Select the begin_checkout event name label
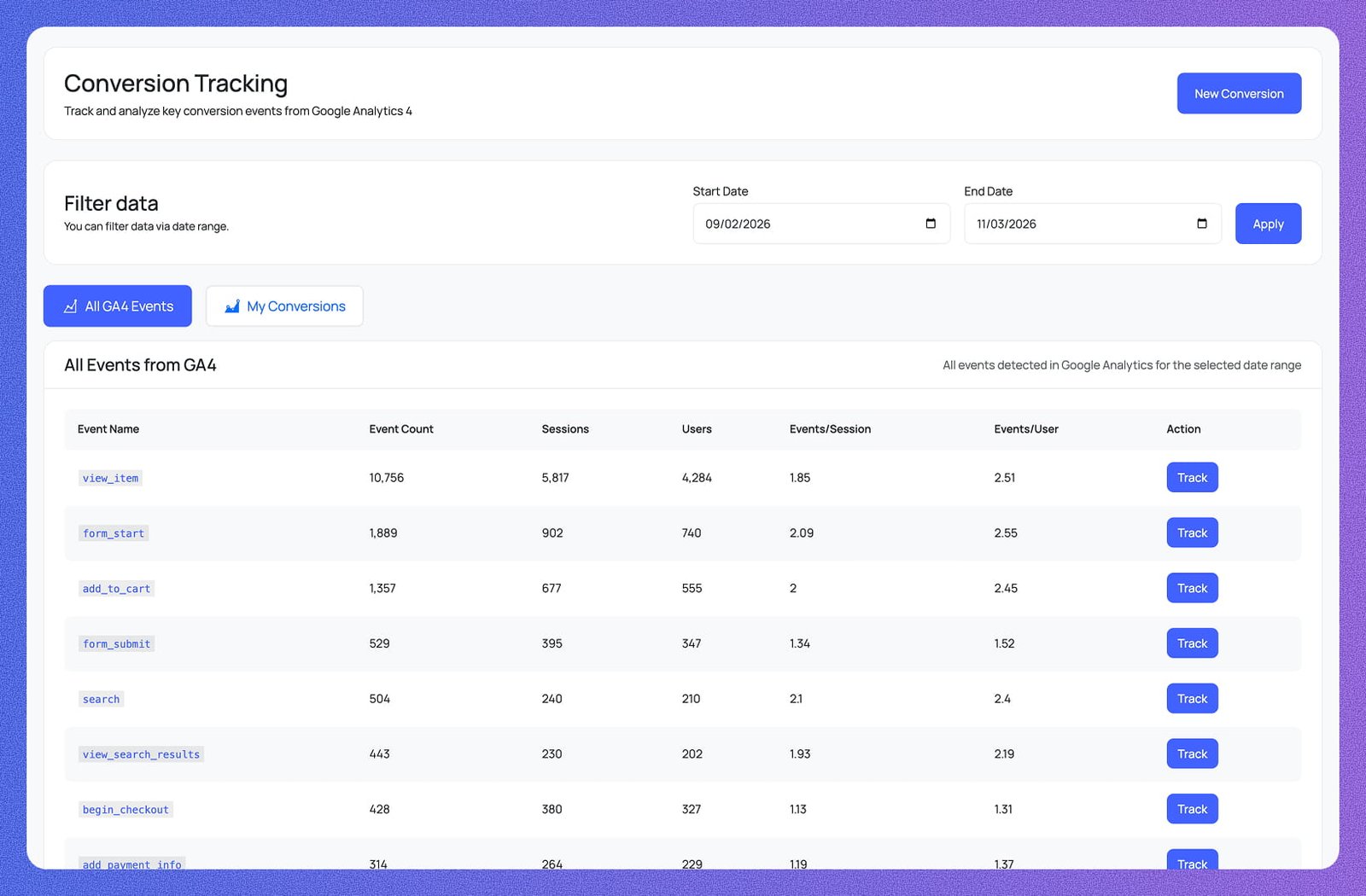The height and width of the screenshot is (896, 1366). [x=126, y=809]
